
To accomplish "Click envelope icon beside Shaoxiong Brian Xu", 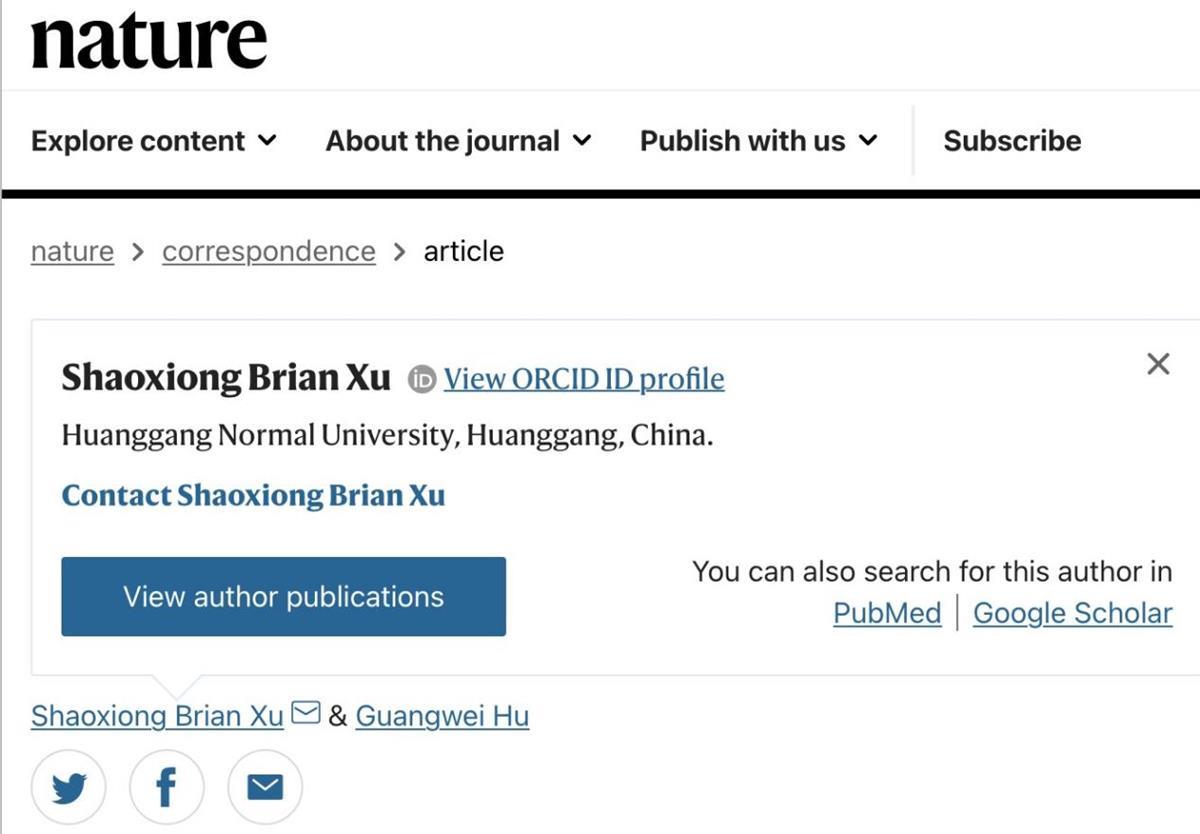I will [305, 714].
